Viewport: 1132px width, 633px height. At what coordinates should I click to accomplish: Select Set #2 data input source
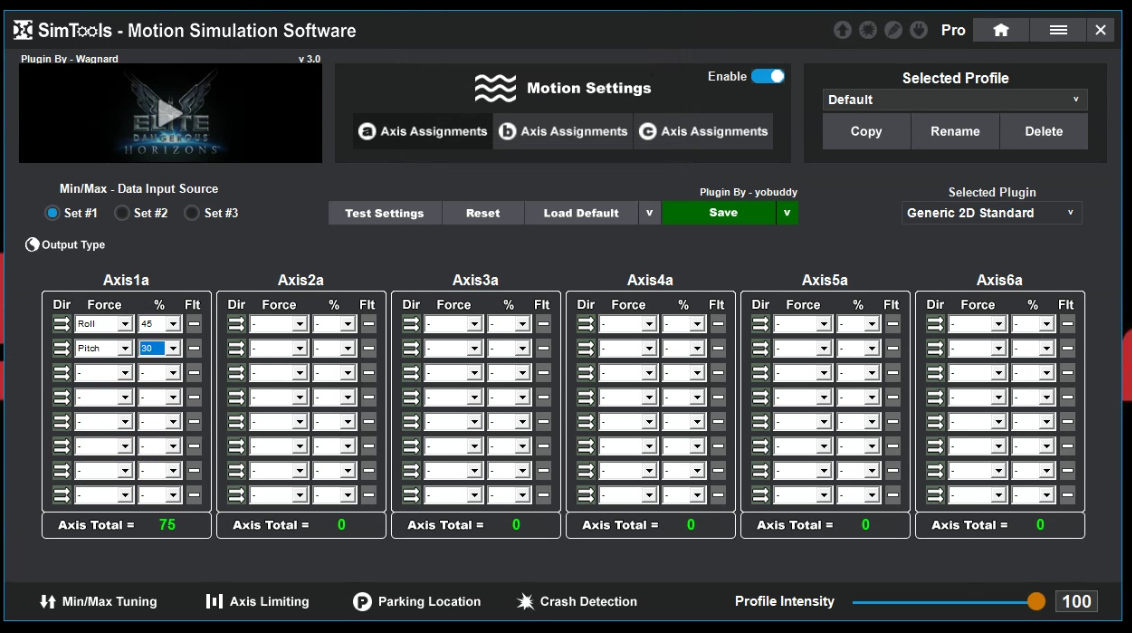point(122,213)
